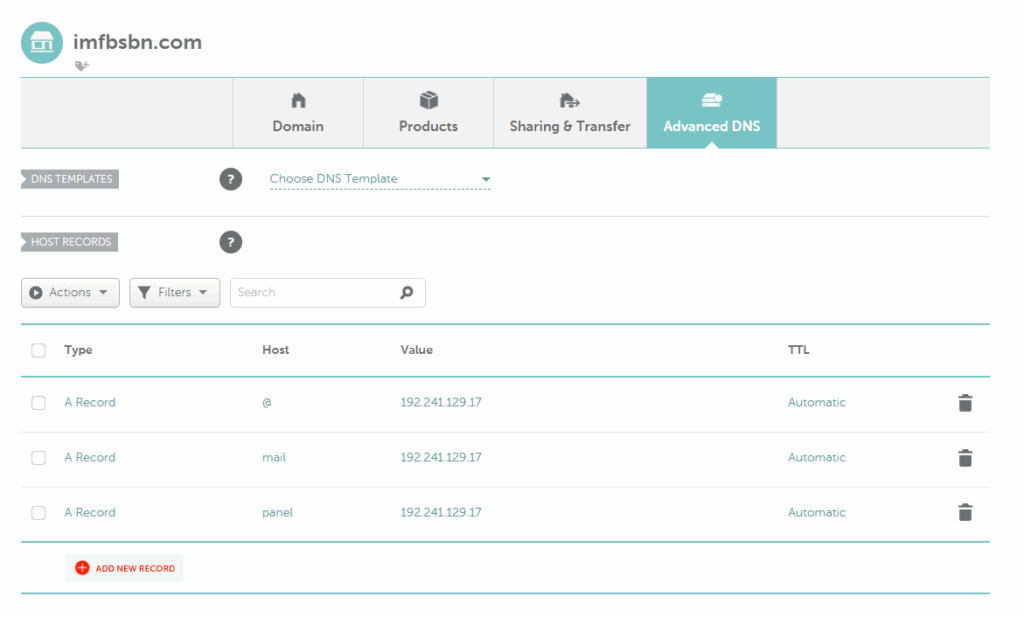Check the box for the panel record
The width and height of the screenshot is (1024, 617).
[x=39, y=513]
